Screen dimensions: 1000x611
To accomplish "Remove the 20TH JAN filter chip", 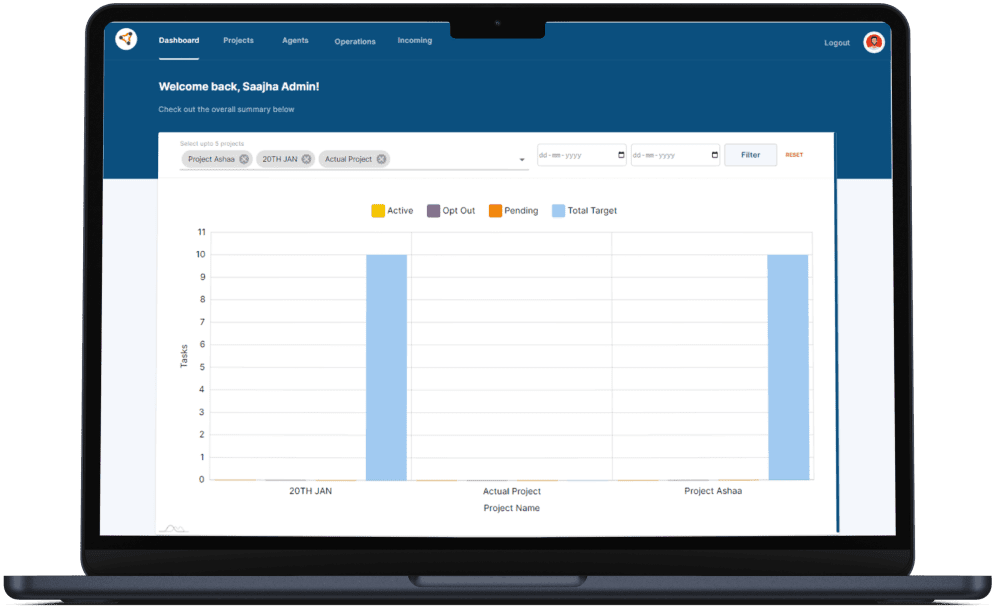I will click(306, 158).
